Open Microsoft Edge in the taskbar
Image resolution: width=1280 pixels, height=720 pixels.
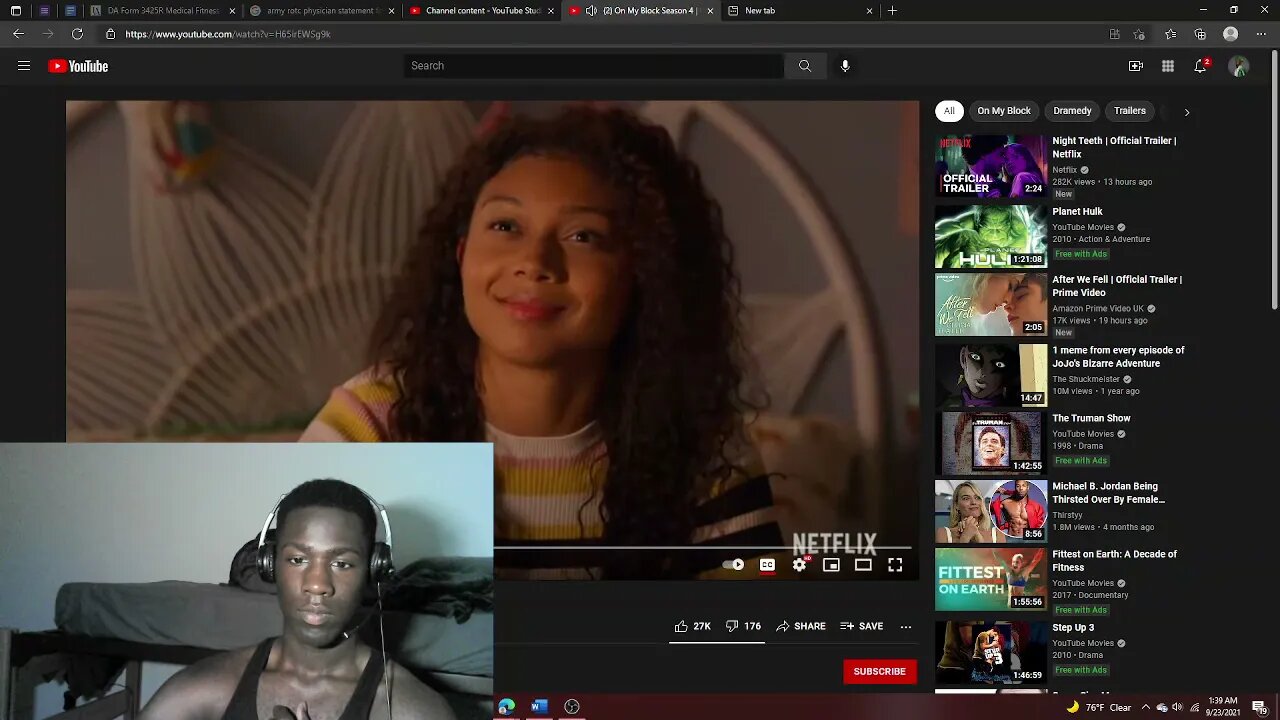(x=507, y=707)
